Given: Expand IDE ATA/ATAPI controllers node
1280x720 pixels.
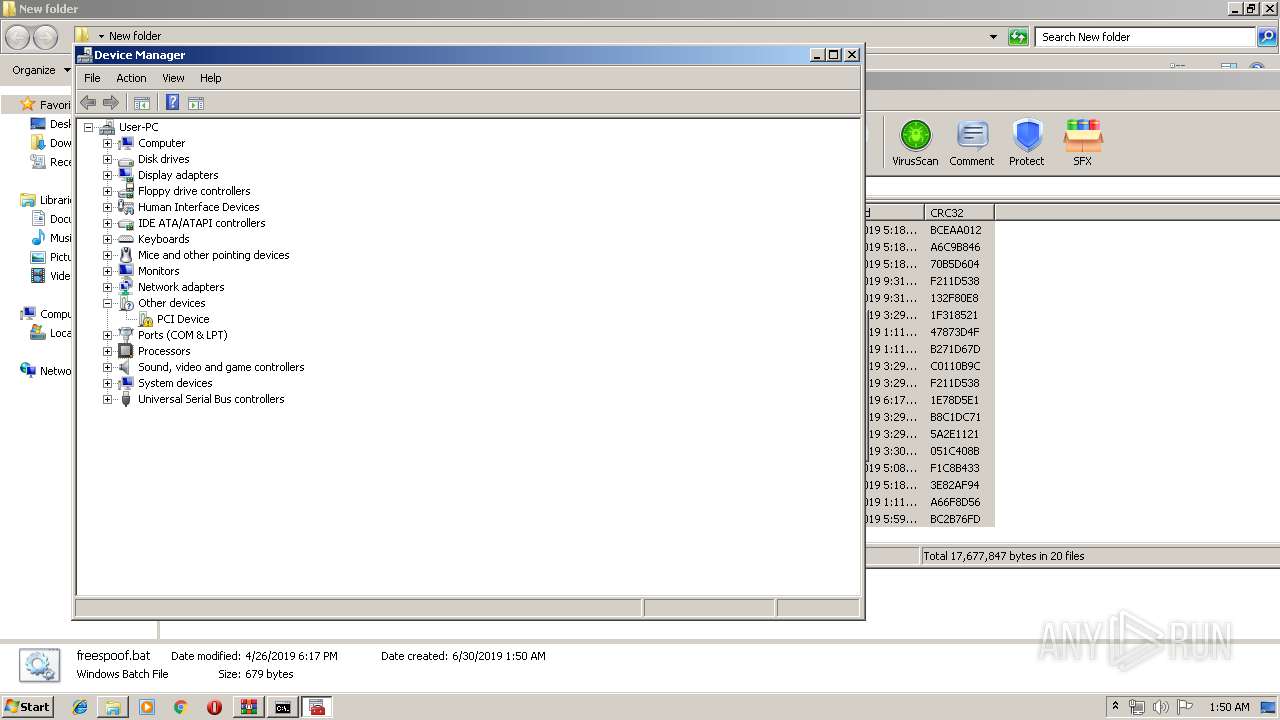Looking at the screenshot, I should point(108,223).
